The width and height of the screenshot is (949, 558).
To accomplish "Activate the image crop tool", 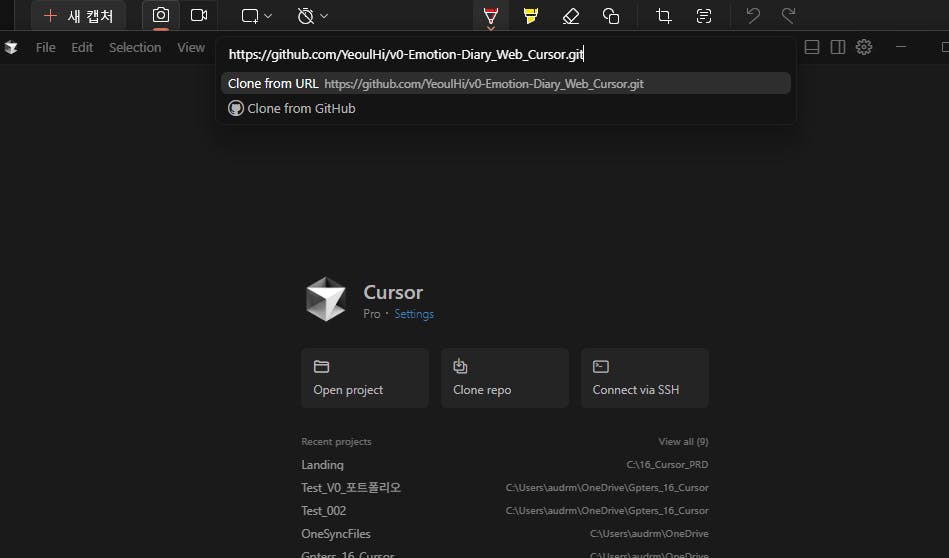I will click(x=664, y=16).
